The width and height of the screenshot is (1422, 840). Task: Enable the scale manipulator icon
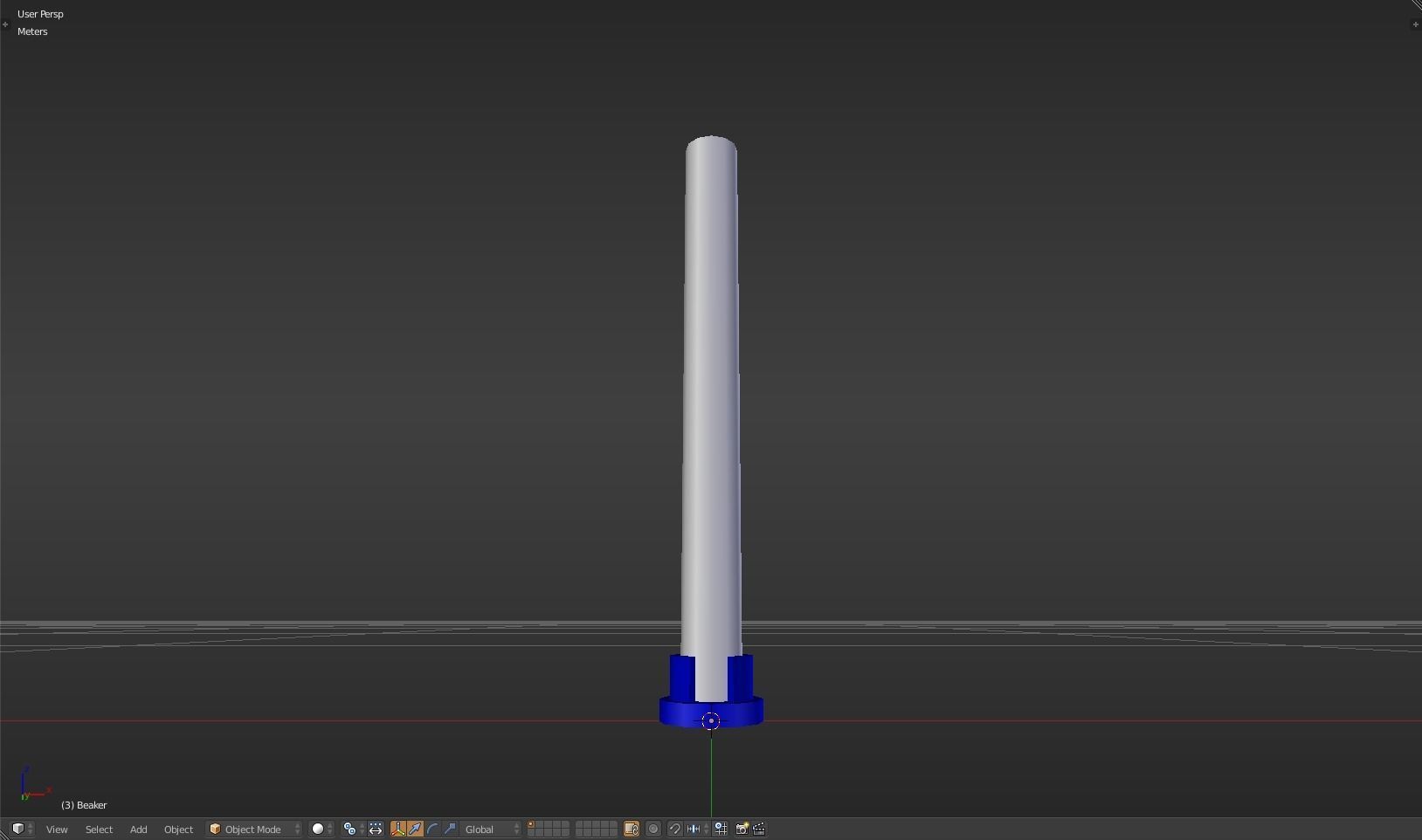[x=451, y=829]
